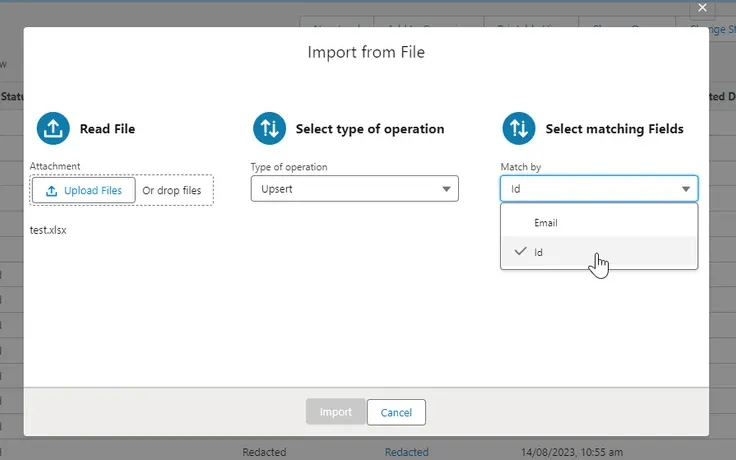The height and width of the screenshot is (460, 736).
Task: Open the blue Redacted link in background
Action: tap(406, 452)
